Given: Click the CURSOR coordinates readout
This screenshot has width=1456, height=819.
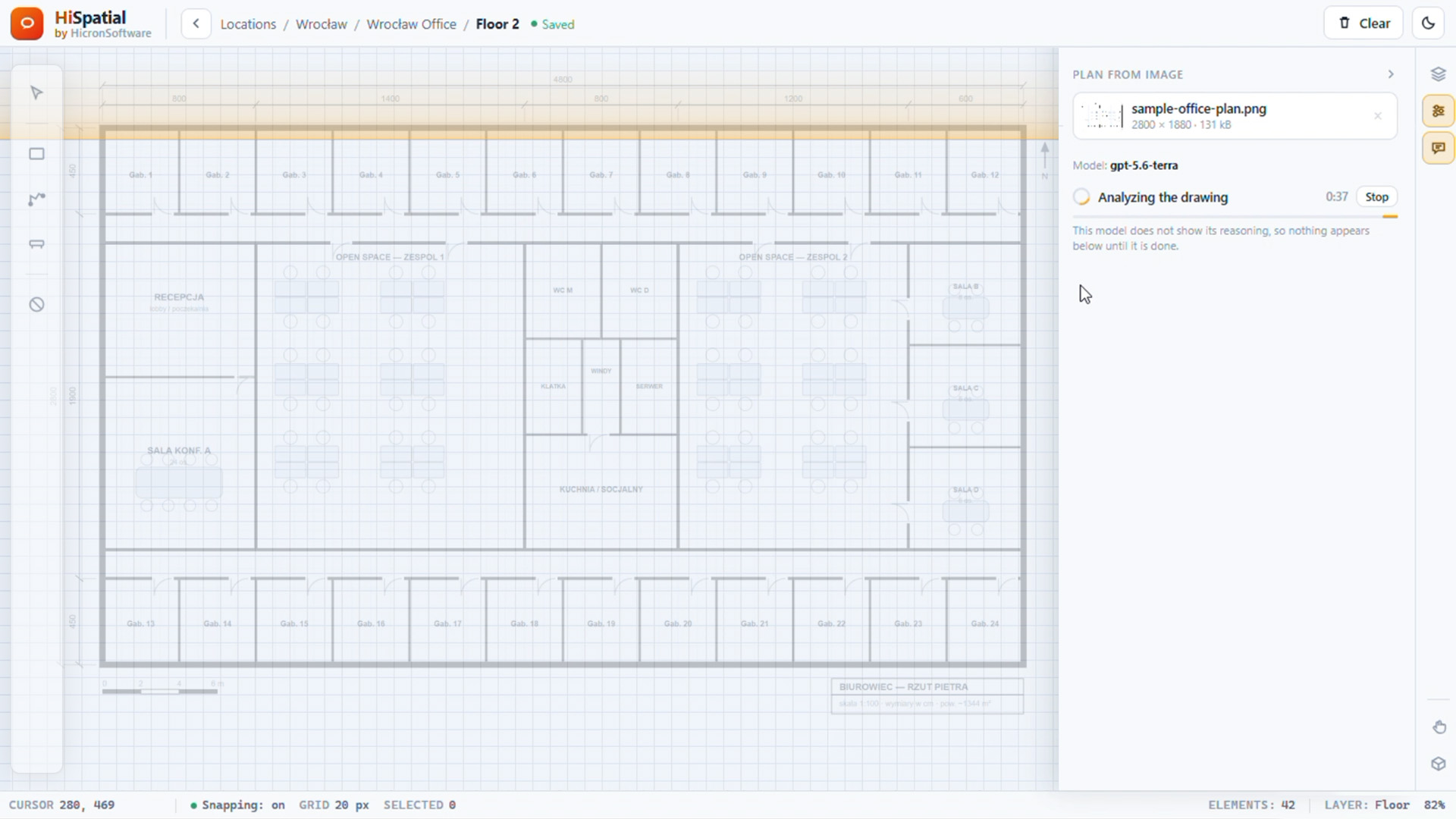Looking at the screenshot, I should pos(61,805).
